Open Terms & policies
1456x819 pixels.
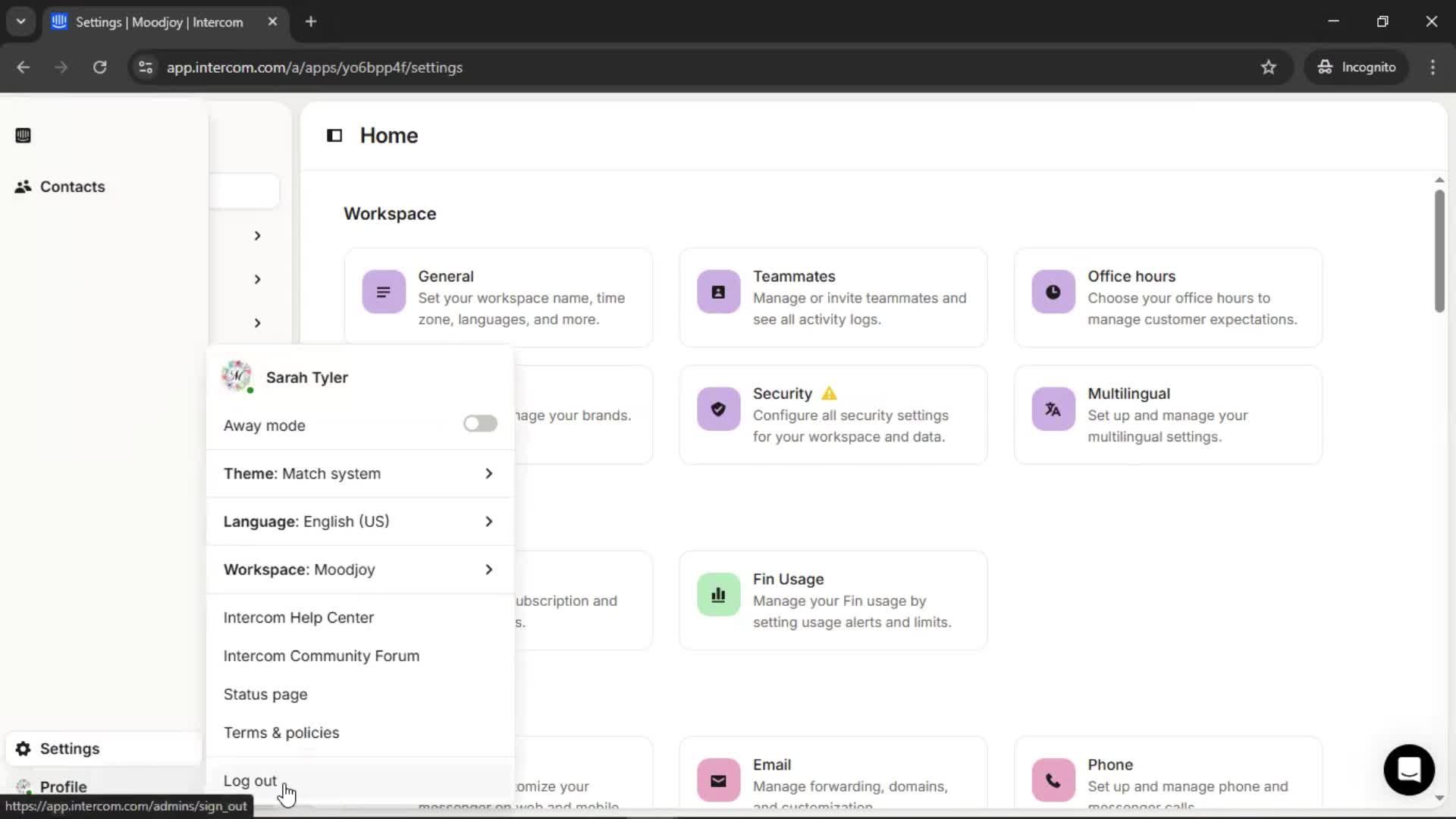pyautogui.click(x=281, y=733)
